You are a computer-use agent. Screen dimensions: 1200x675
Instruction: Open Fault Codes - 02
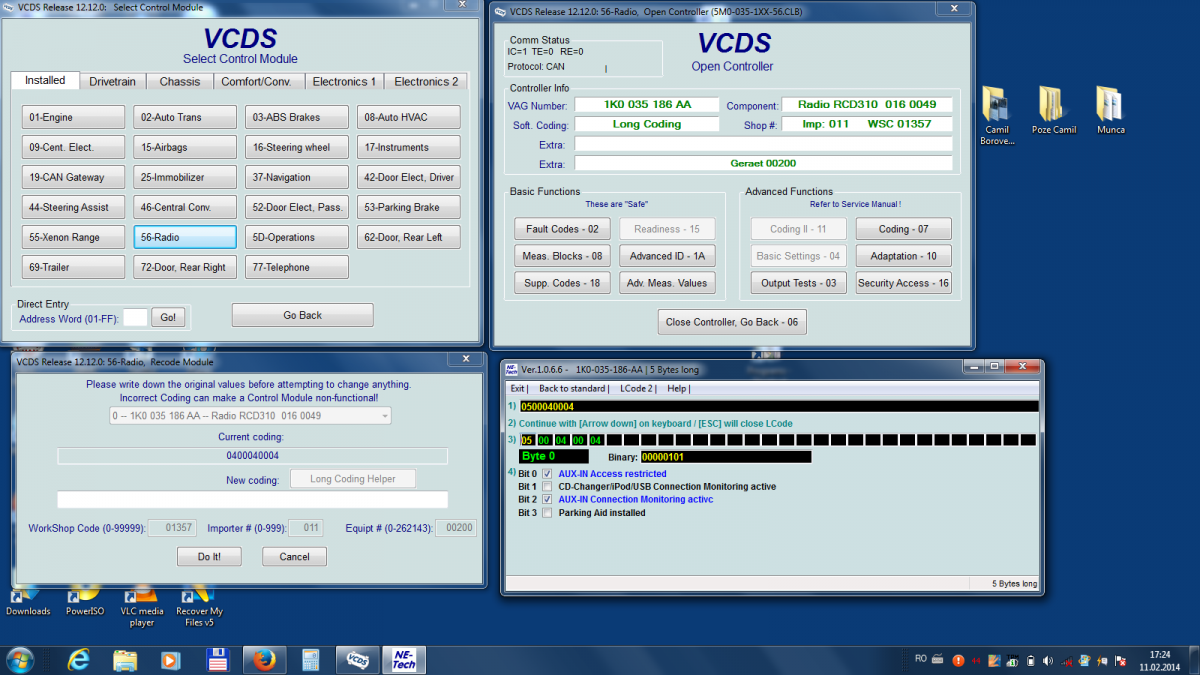click(562, 229)
